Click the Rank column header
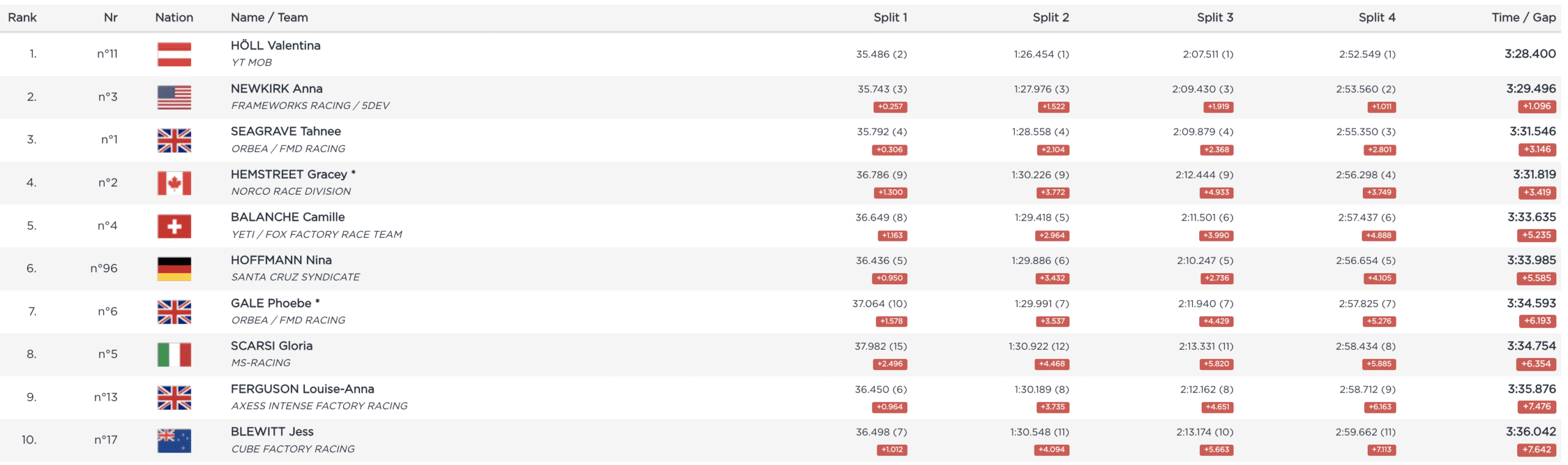 click(22, 18)
